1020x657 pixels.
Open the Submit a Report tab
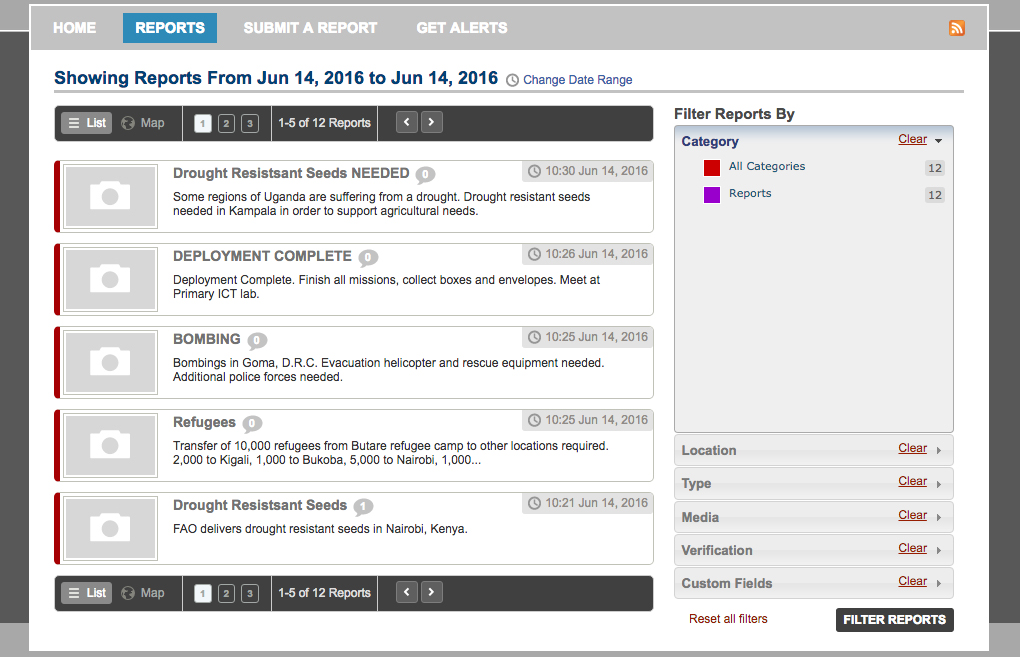coord(310,28)
